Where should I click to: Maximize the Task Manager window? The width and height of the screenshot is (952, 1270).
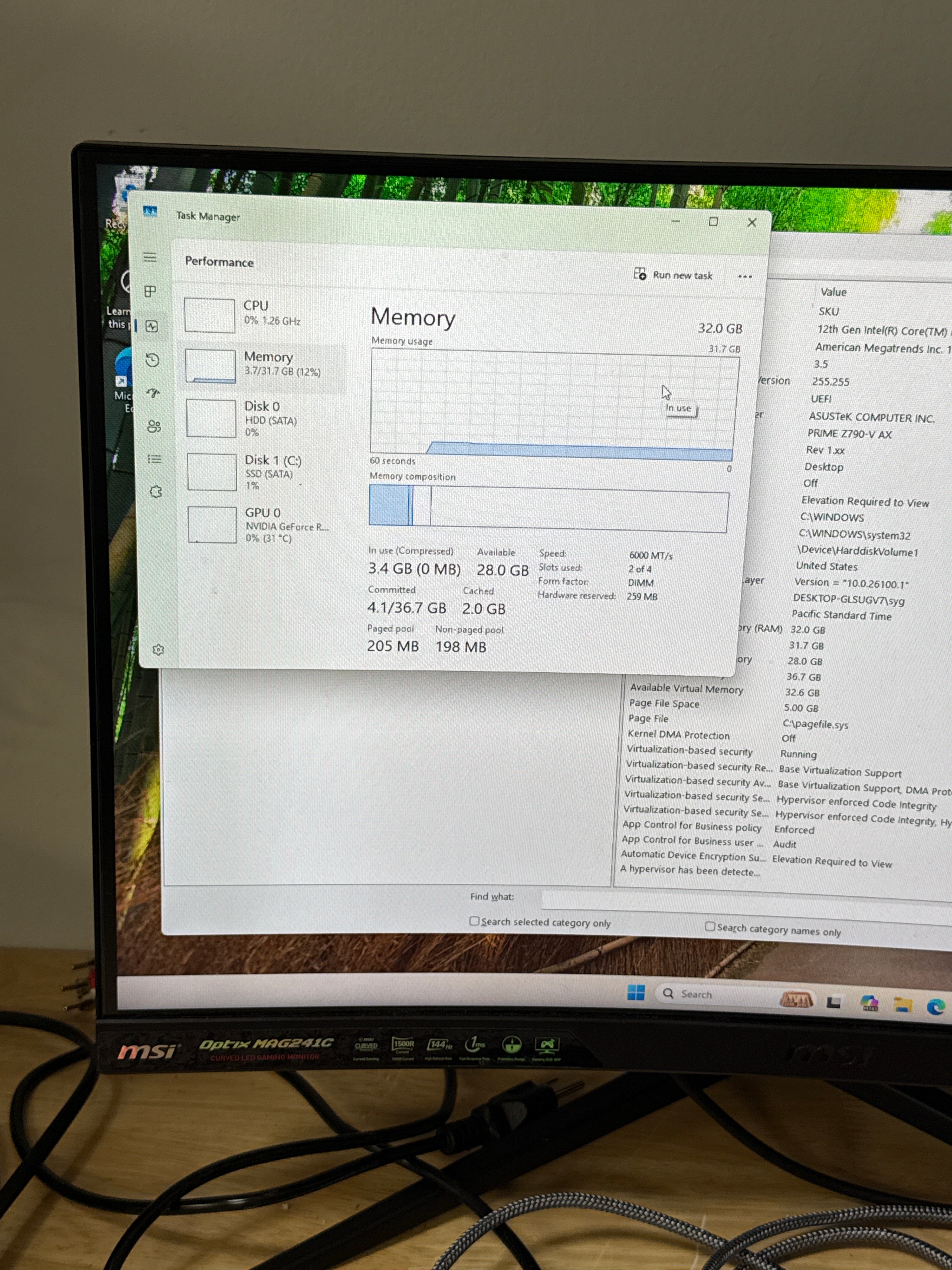point(713,222)
